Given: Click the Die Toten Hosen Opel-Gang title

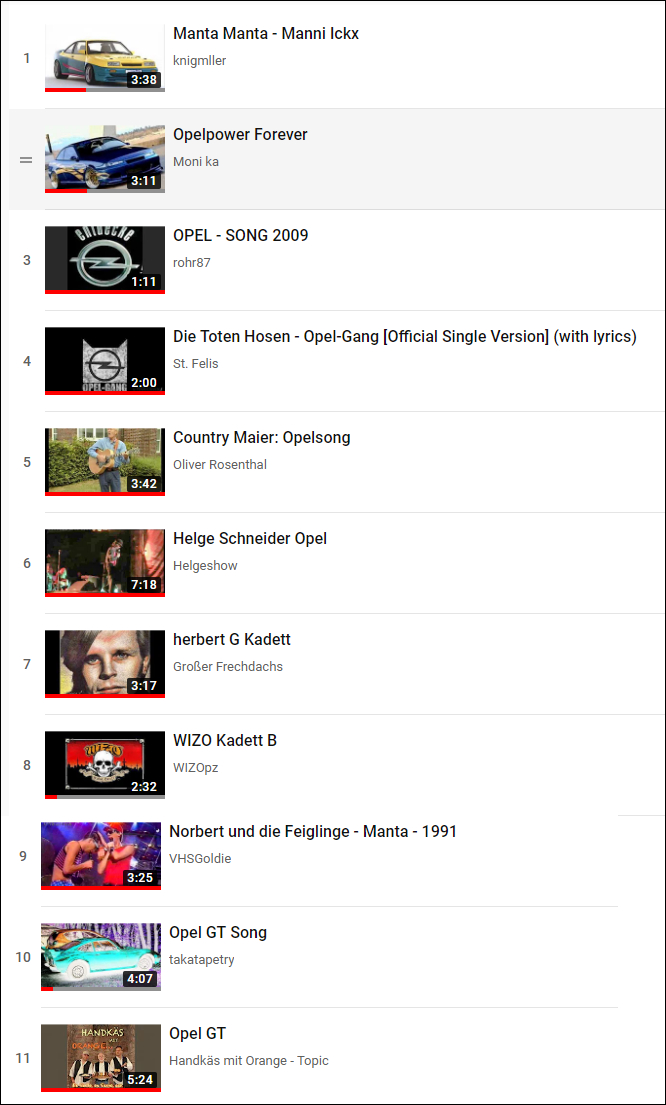Looking at the screenshot, I should 405,337.
